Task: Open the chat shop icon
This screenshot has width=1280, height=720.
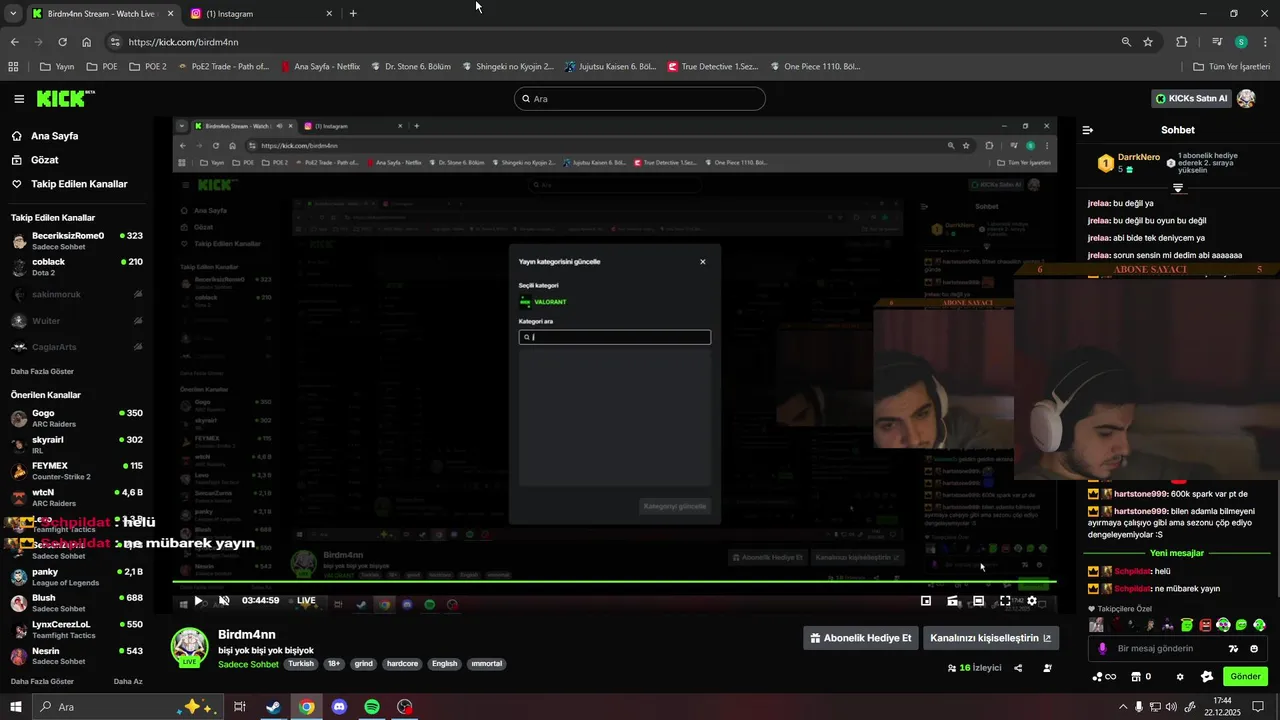Action: (1136, 677)
